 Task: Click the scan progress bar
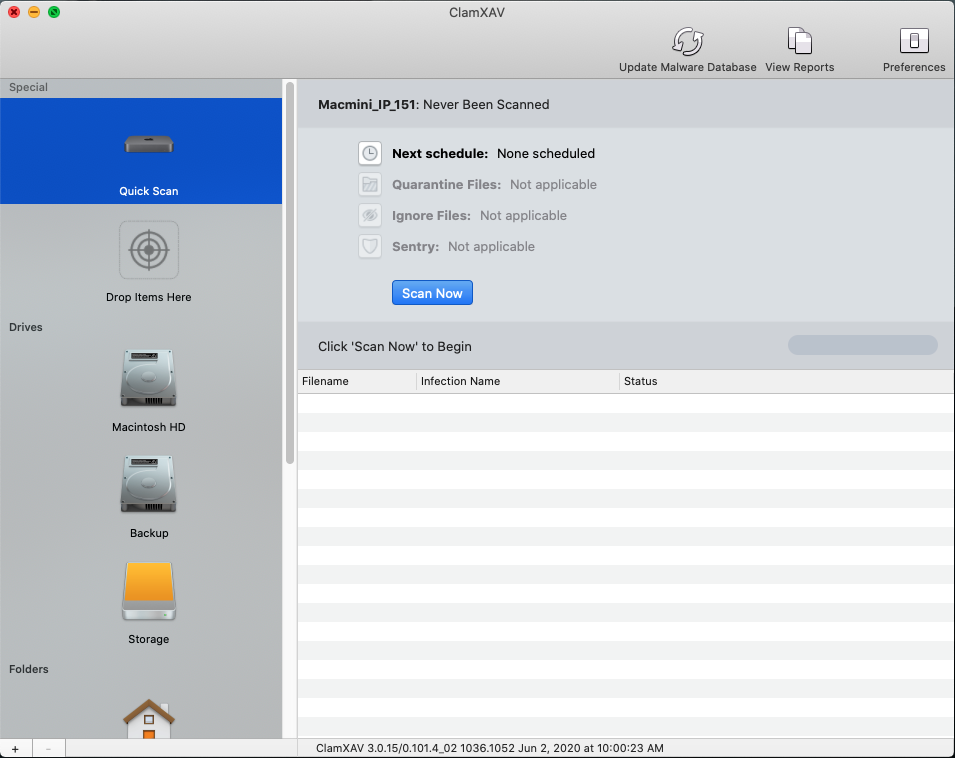[862, 345]
